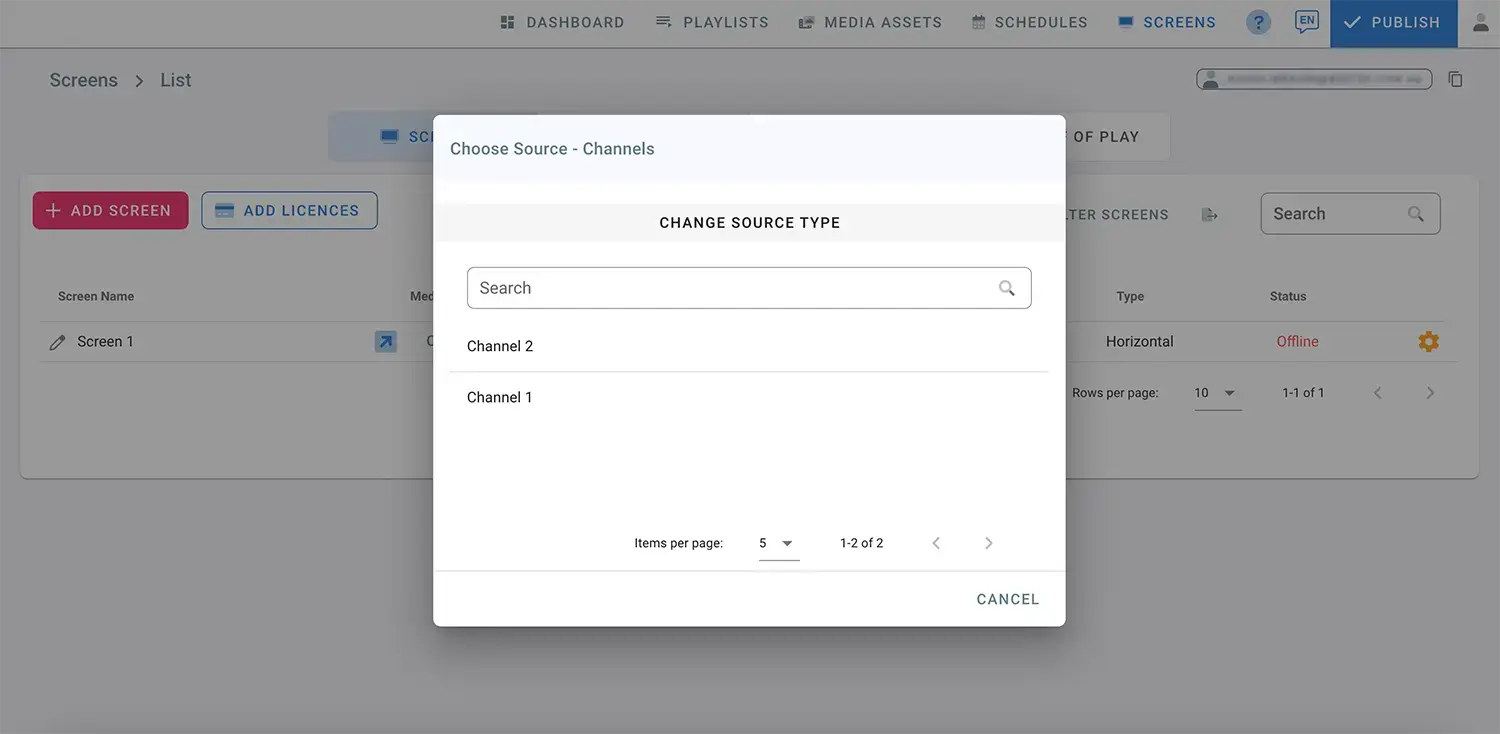Click the magnifier icon in dialog search

pos(1006,288)
